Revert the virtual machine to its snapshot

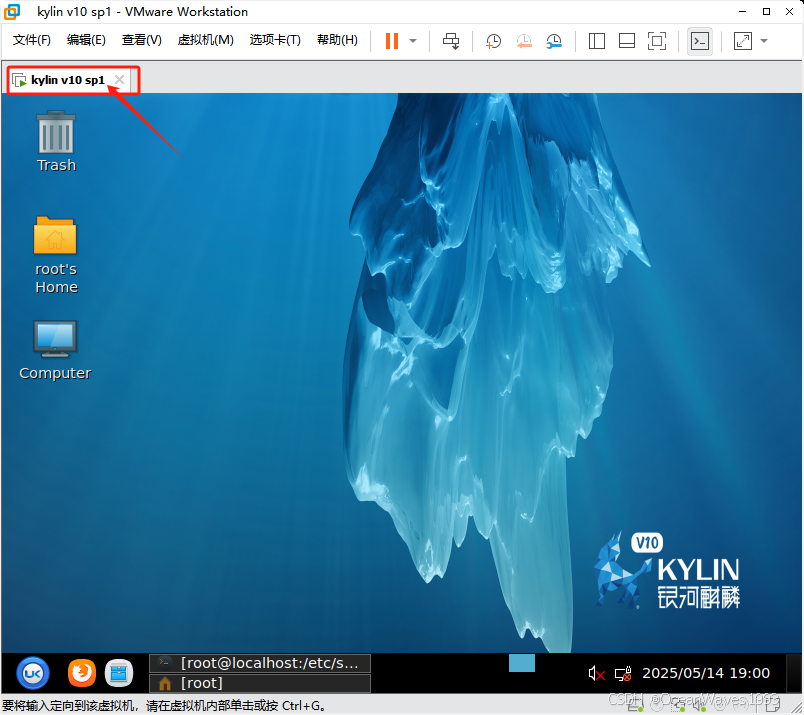click(x=524, y=41)
